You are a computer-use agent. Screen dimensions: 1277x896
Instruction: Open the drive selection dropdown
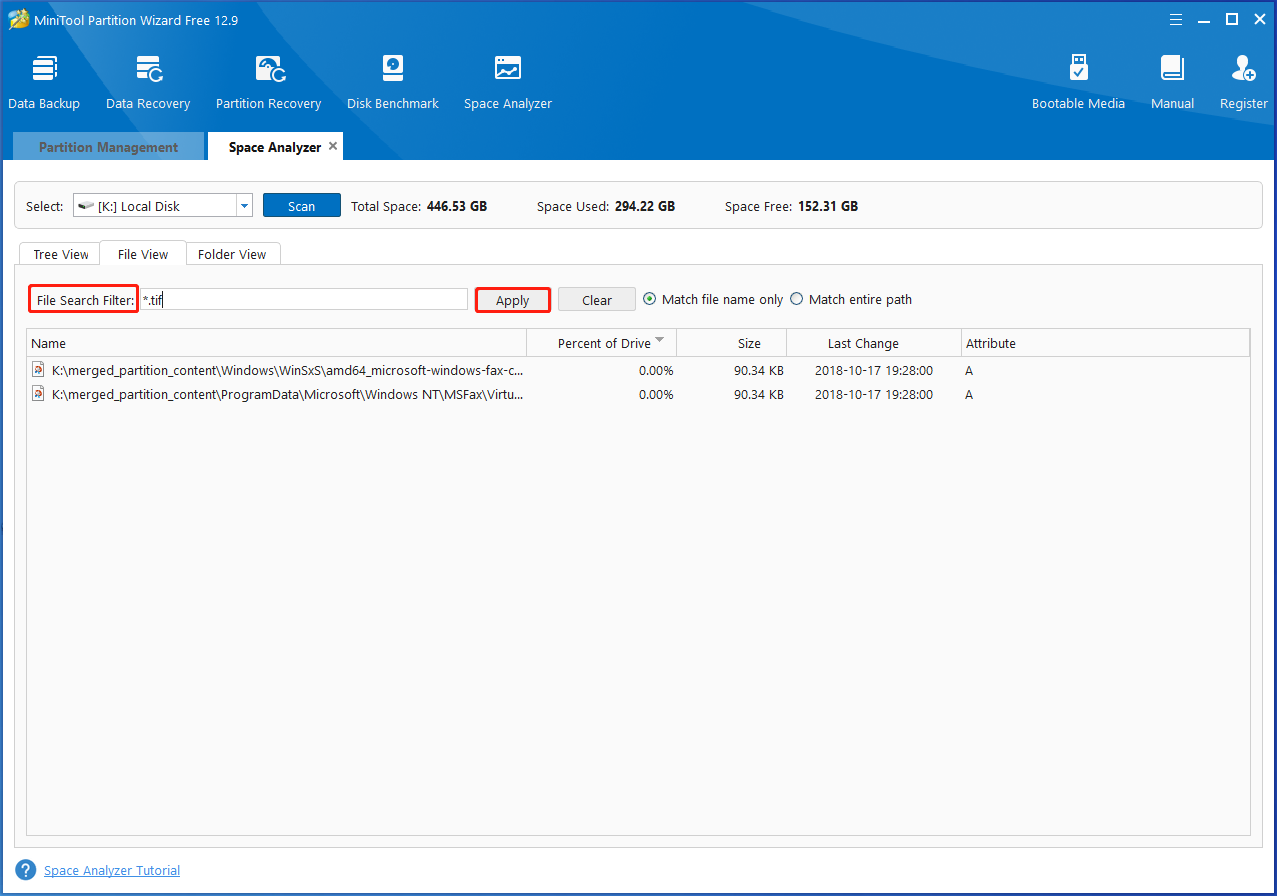pyautogui.click(x=244, y=206)
